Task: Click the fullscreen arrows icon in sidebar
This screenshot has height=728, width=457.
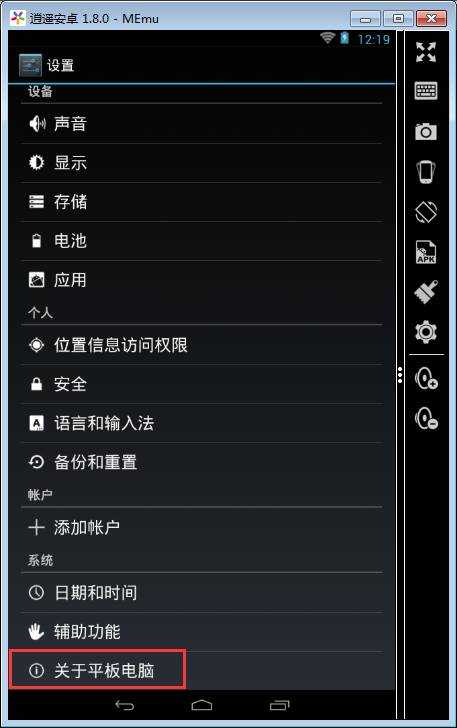Action: click(x=426, y=52)
